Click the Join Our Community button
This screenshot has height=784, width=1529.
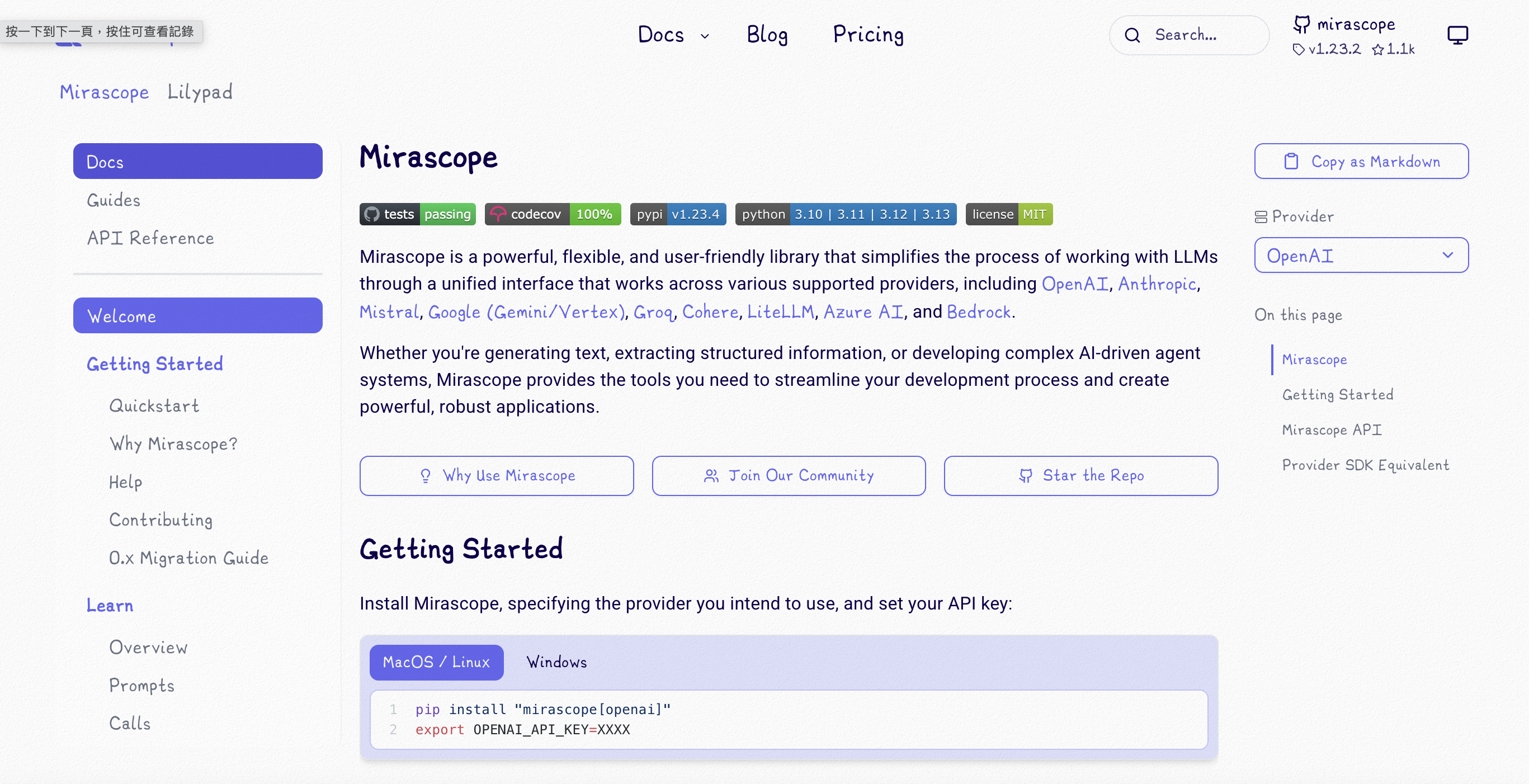coord(788,476)
